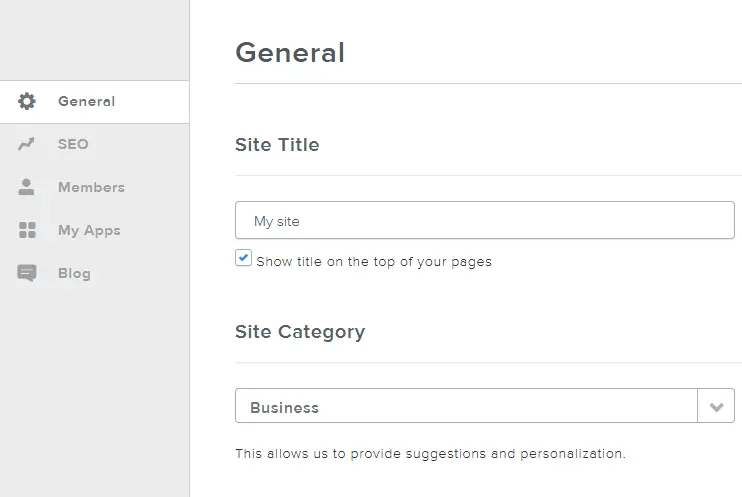Click the My Apps grid icon

pyautogui.click(x=27, y=230)
